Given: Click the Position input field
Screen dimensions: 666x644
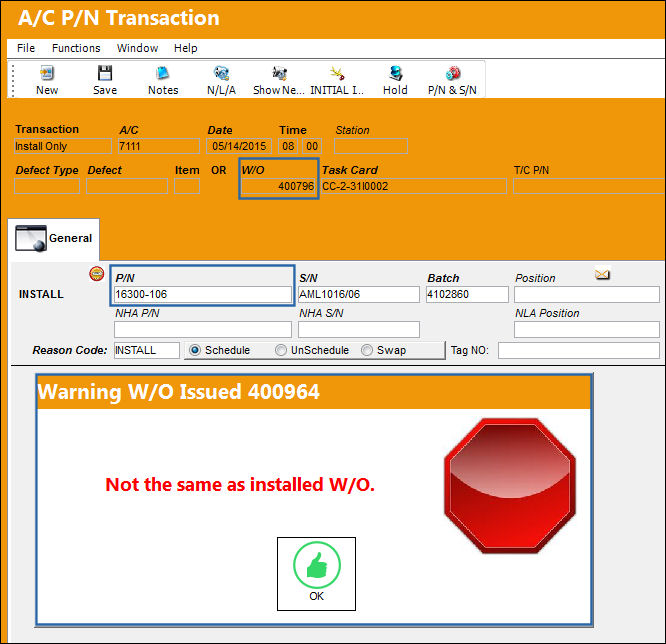Looking at the screenshot, I should (587, 294).
